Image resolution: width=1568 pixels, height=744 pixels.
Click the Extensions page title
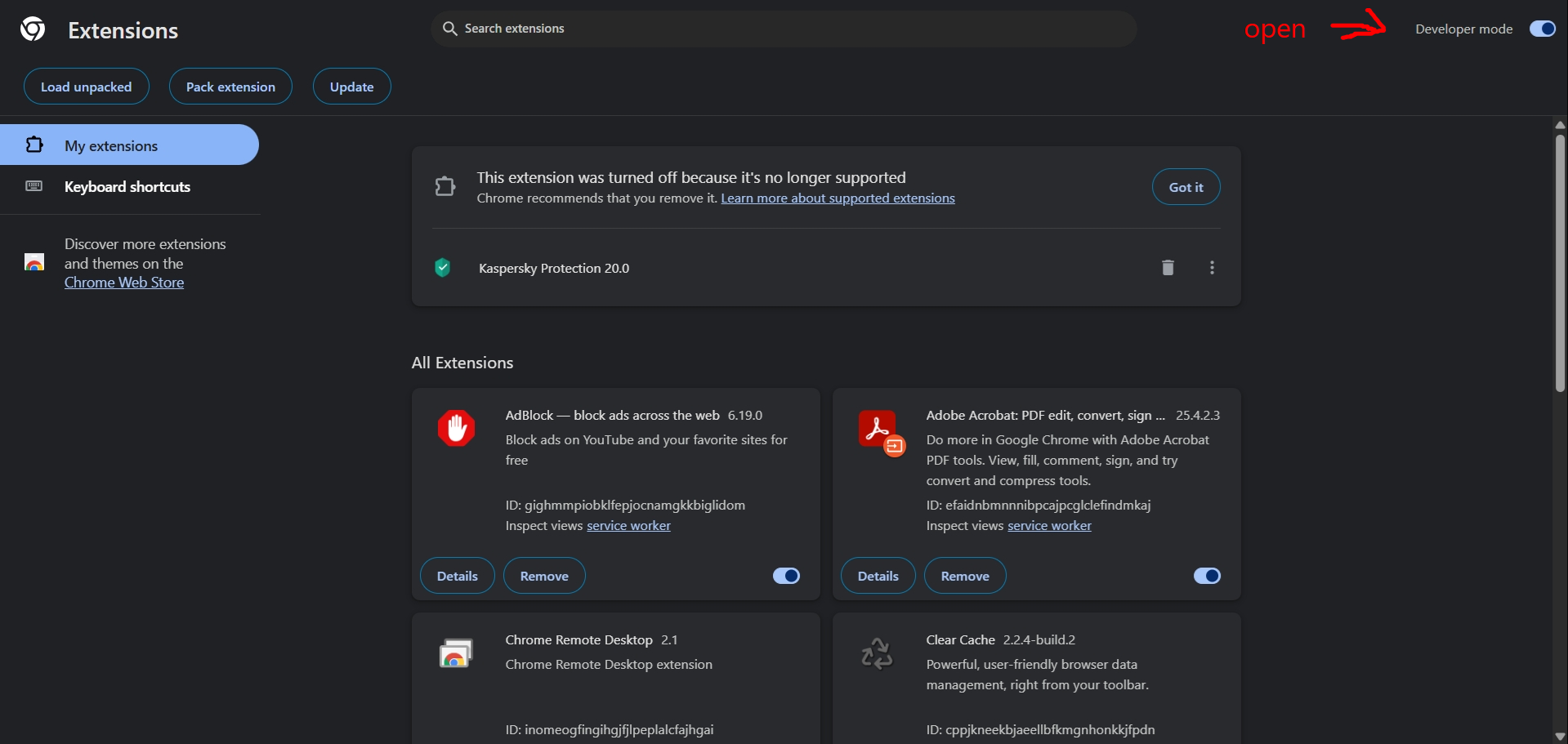coord(123,30)
